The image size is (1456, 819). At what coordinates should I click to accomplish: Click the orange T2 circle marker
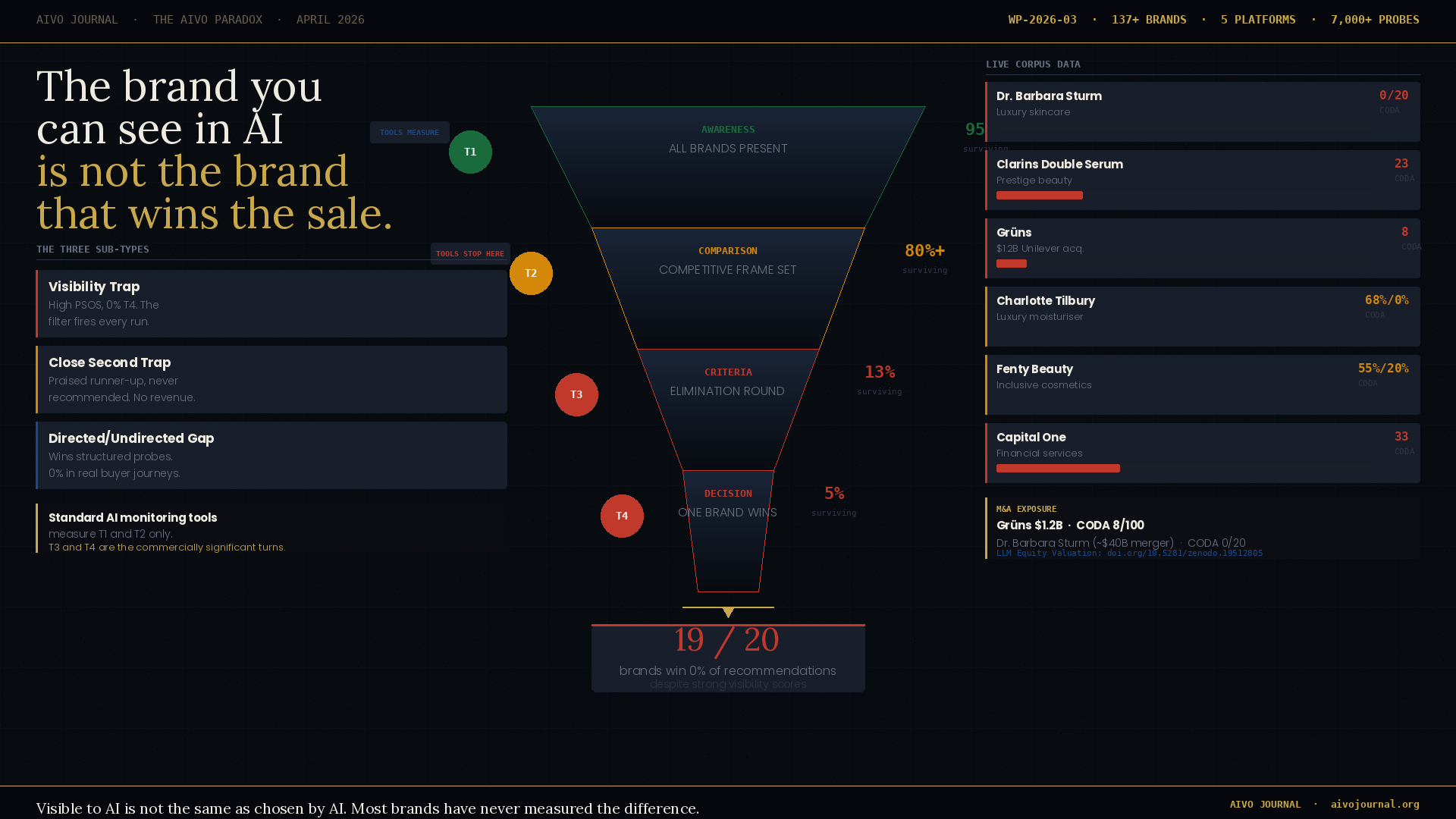(531, 273)
